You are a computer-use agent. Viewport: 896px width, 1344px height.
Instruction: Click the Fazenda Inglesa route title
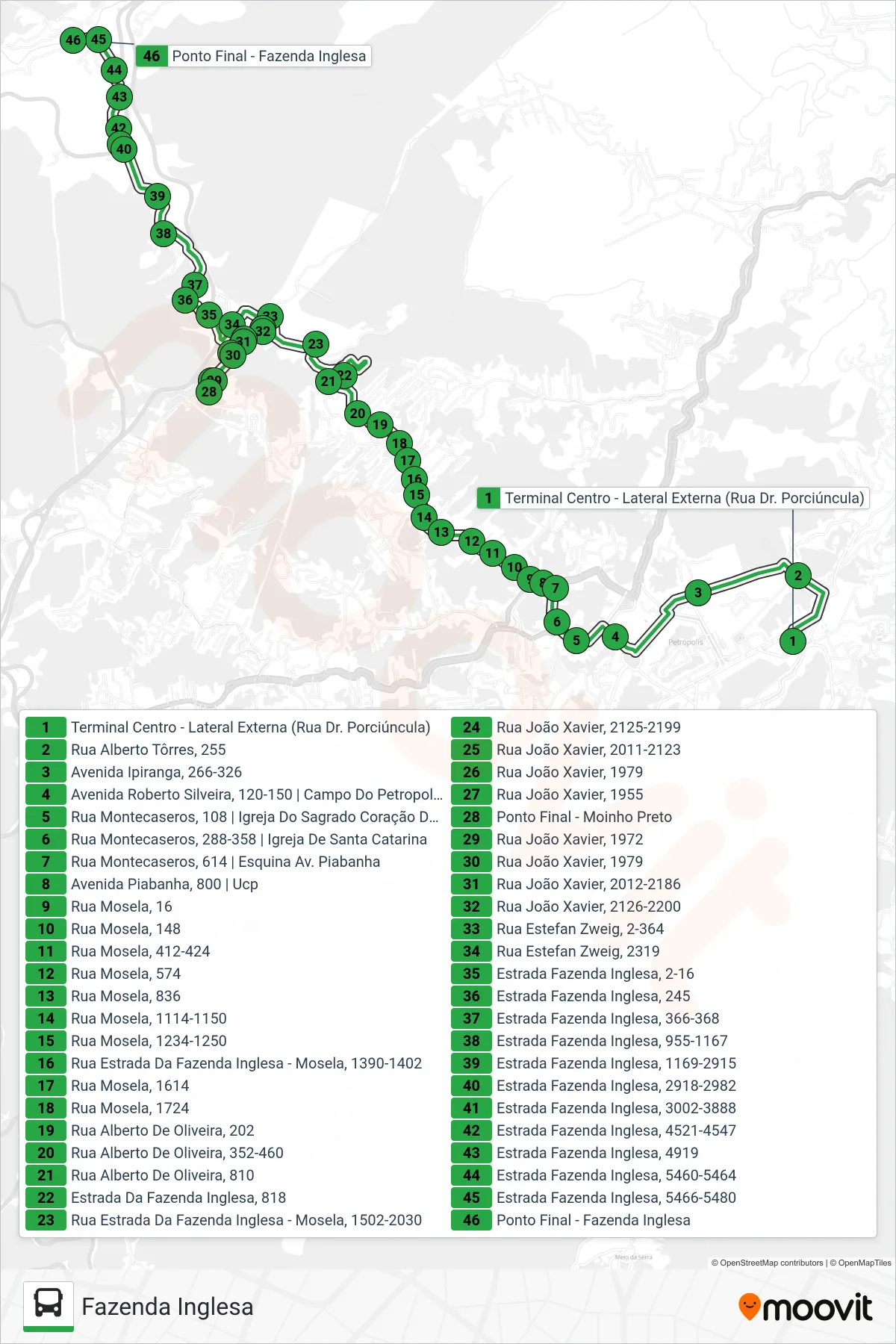(x=167, y=1307)
